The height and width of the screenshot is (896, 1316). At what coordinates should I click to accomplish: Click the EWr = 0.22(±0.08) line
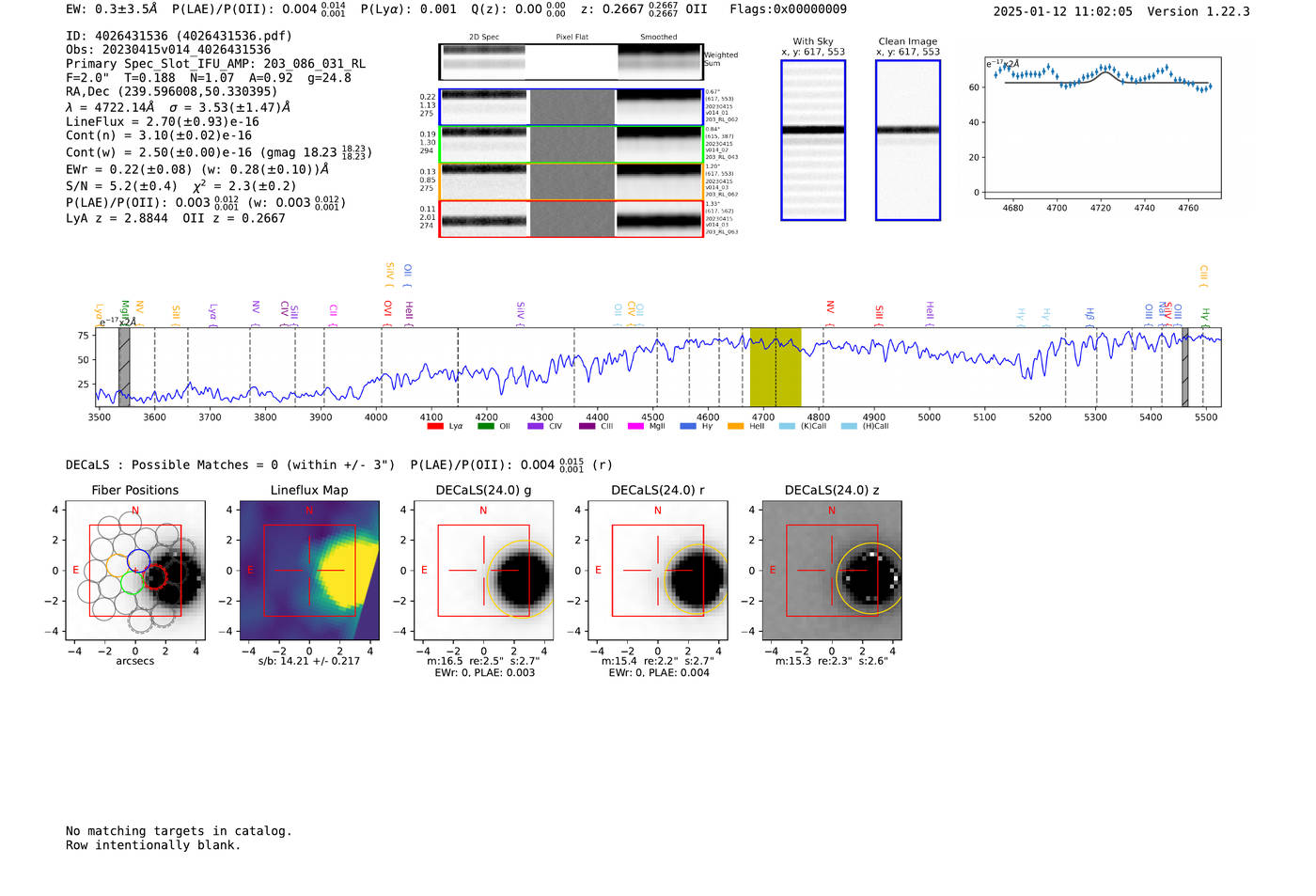point(197,169)
